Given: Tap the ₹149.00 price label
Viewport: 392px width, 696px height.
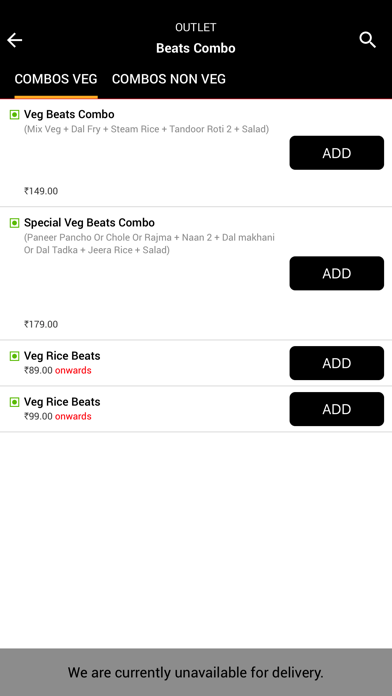Looking at the screenshot, I should [x=41, y=191].
